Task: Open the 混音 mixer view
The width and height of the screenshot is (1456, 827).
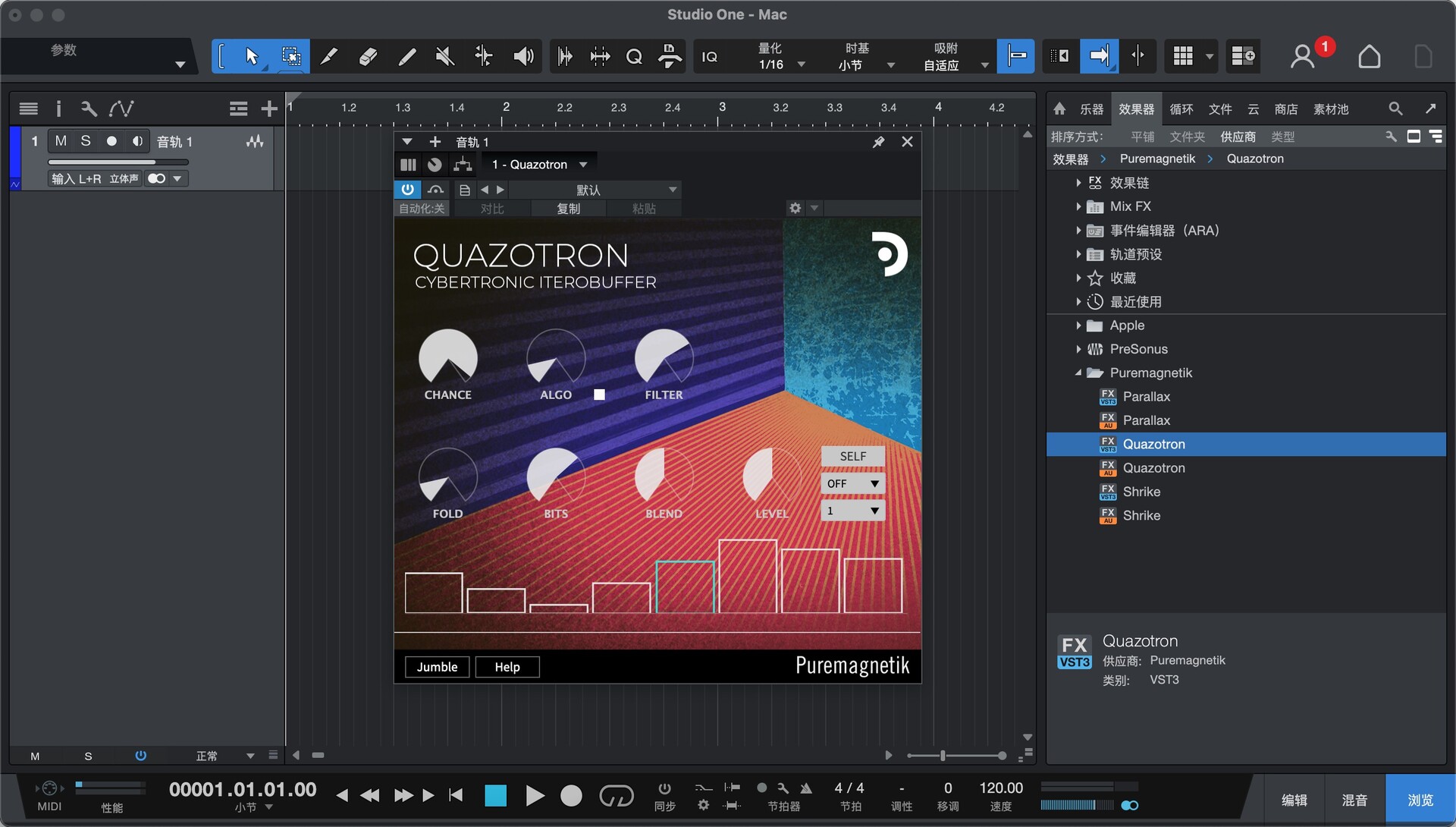Action: [1354, 800]
